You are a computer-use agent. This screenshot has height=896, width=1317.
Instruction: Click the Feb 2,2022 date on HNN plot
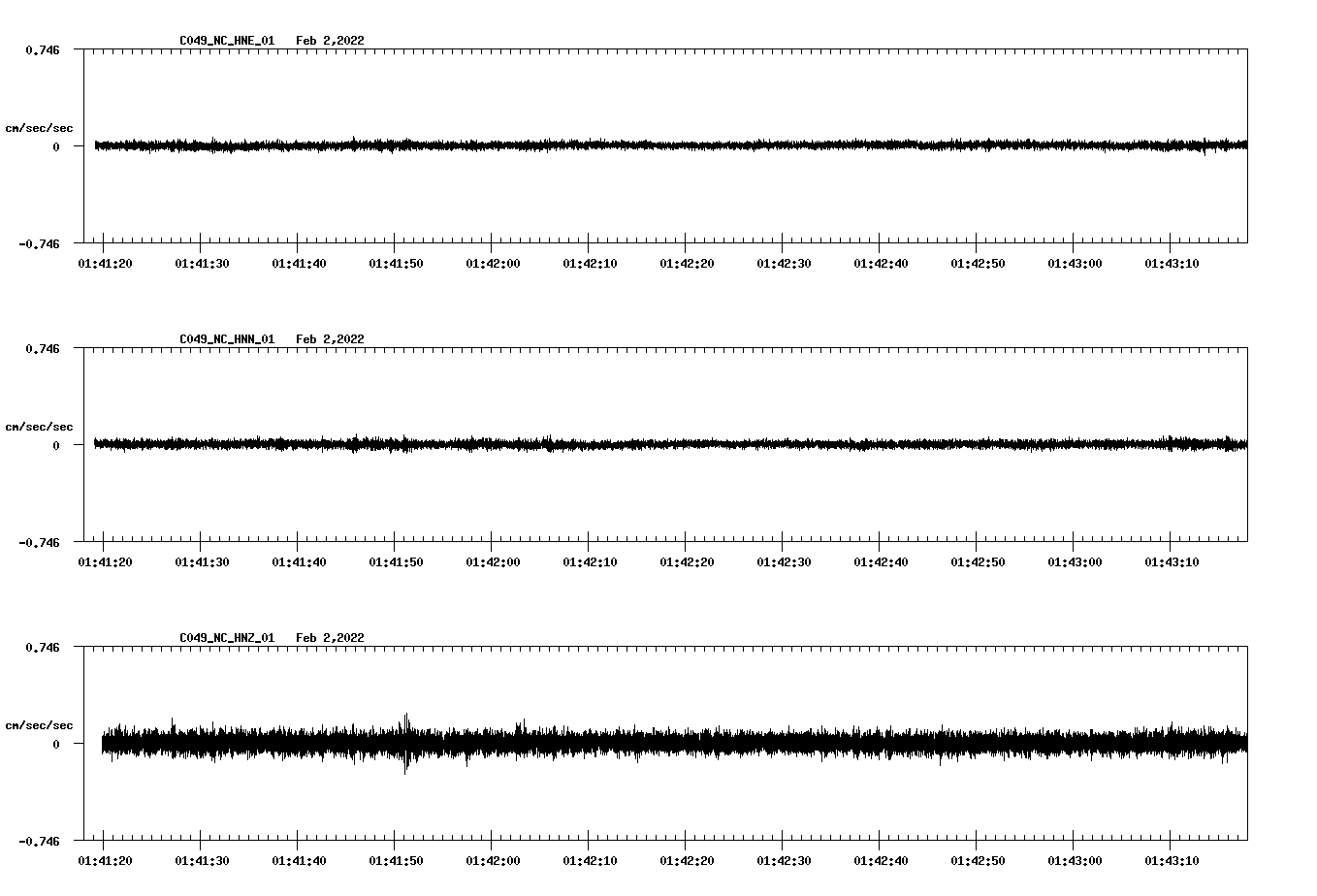(x=331, y=339)
